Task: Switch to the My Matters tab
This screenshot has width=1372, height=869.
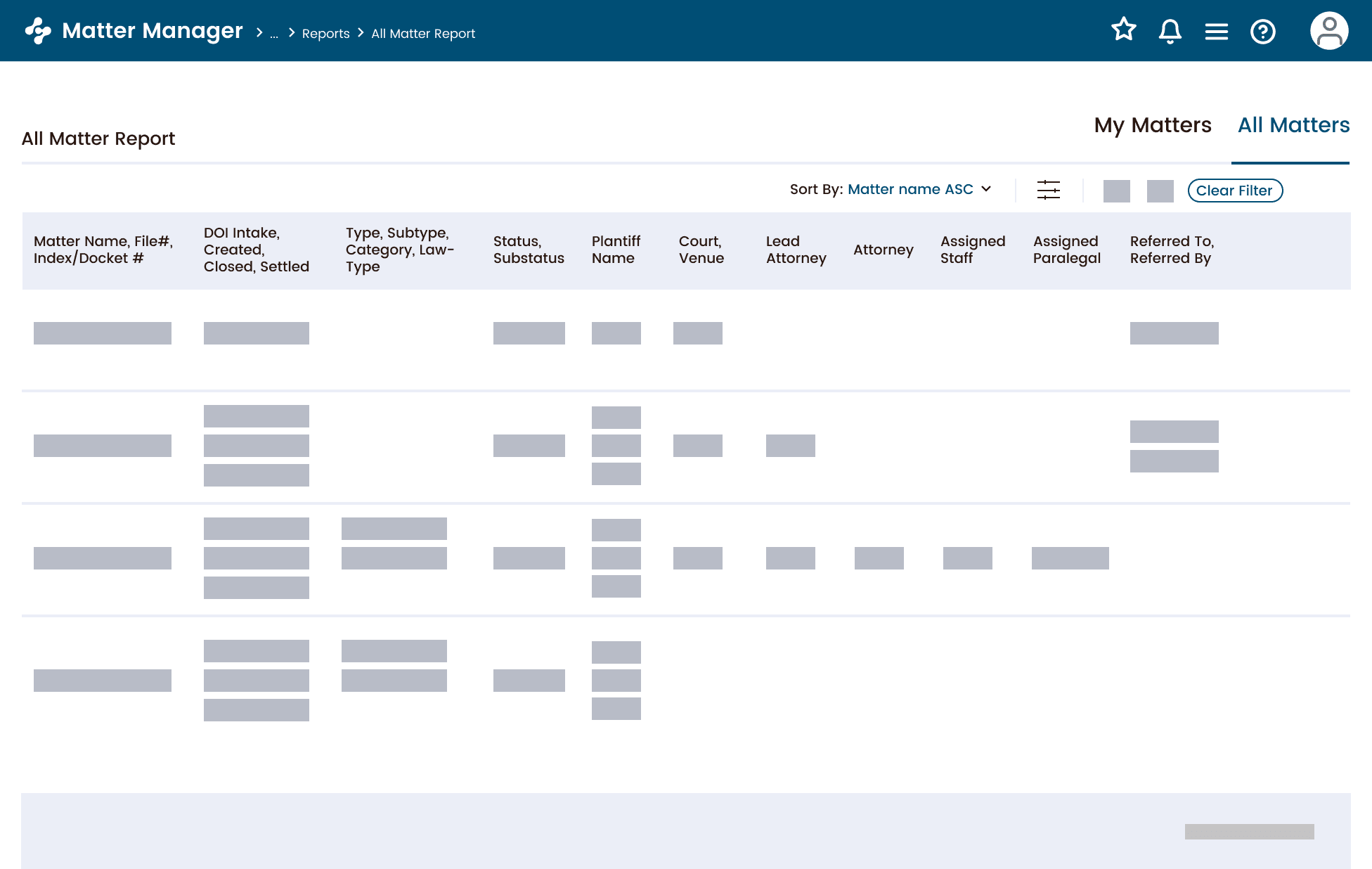Action: 1152,125
